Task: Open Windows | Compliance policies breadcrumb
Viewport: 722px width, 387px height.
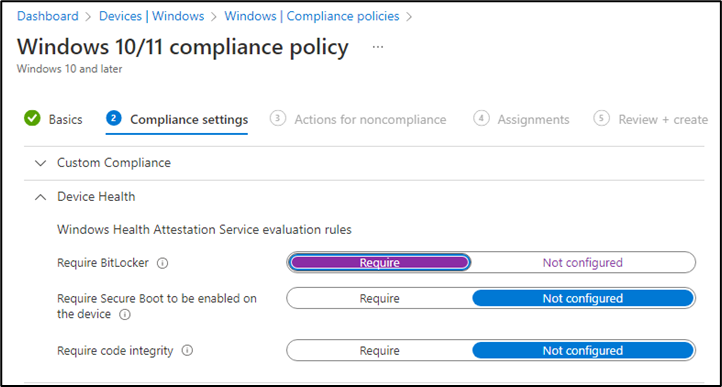Action: (x=312, y=16)
